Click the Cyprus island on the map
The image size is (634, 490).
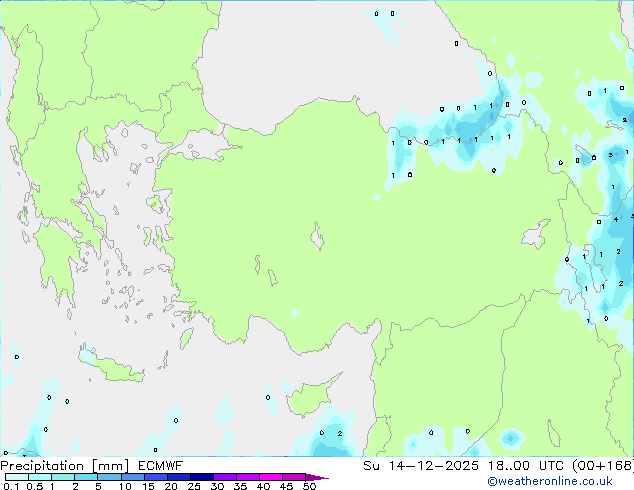(311, 397)
